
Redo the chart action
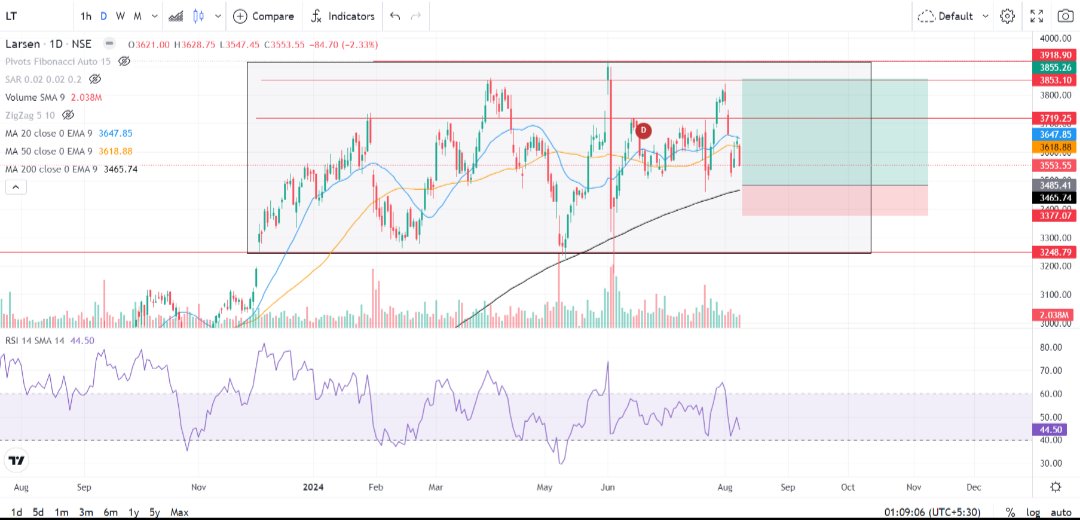415,16
